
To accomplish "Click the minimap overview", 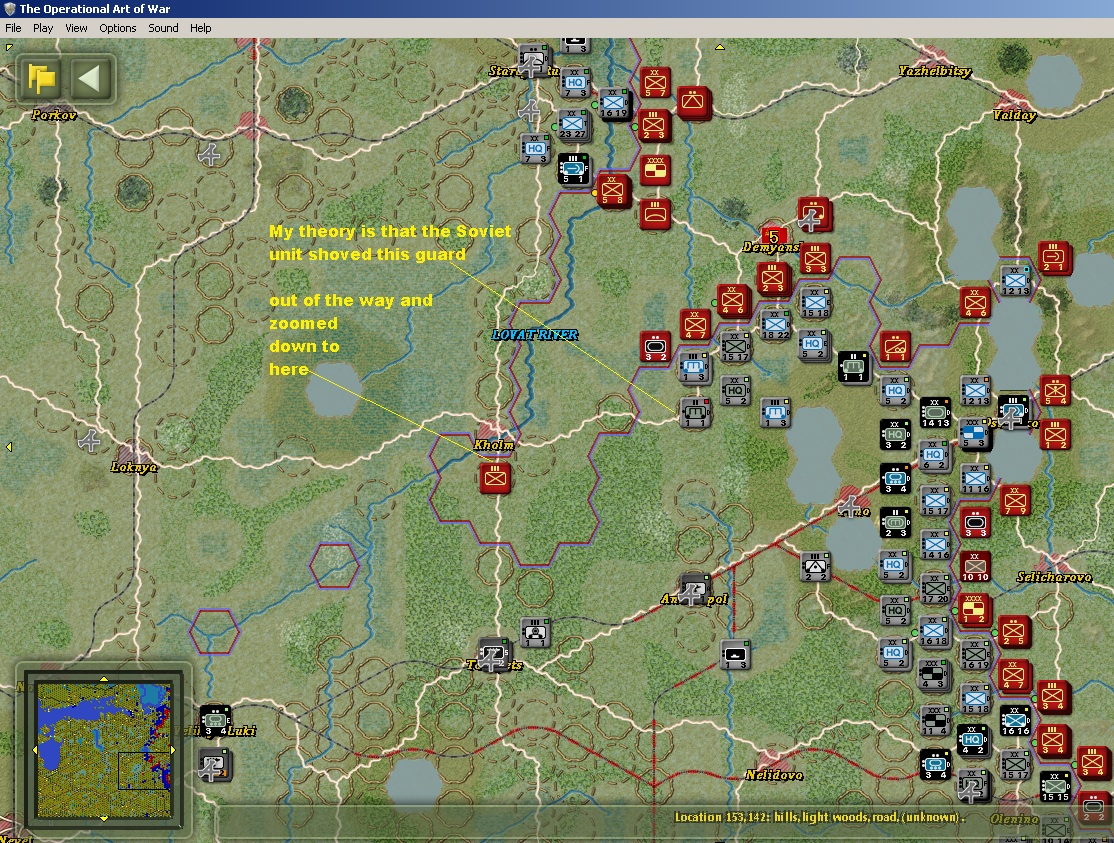I will [x=104, y=749].
